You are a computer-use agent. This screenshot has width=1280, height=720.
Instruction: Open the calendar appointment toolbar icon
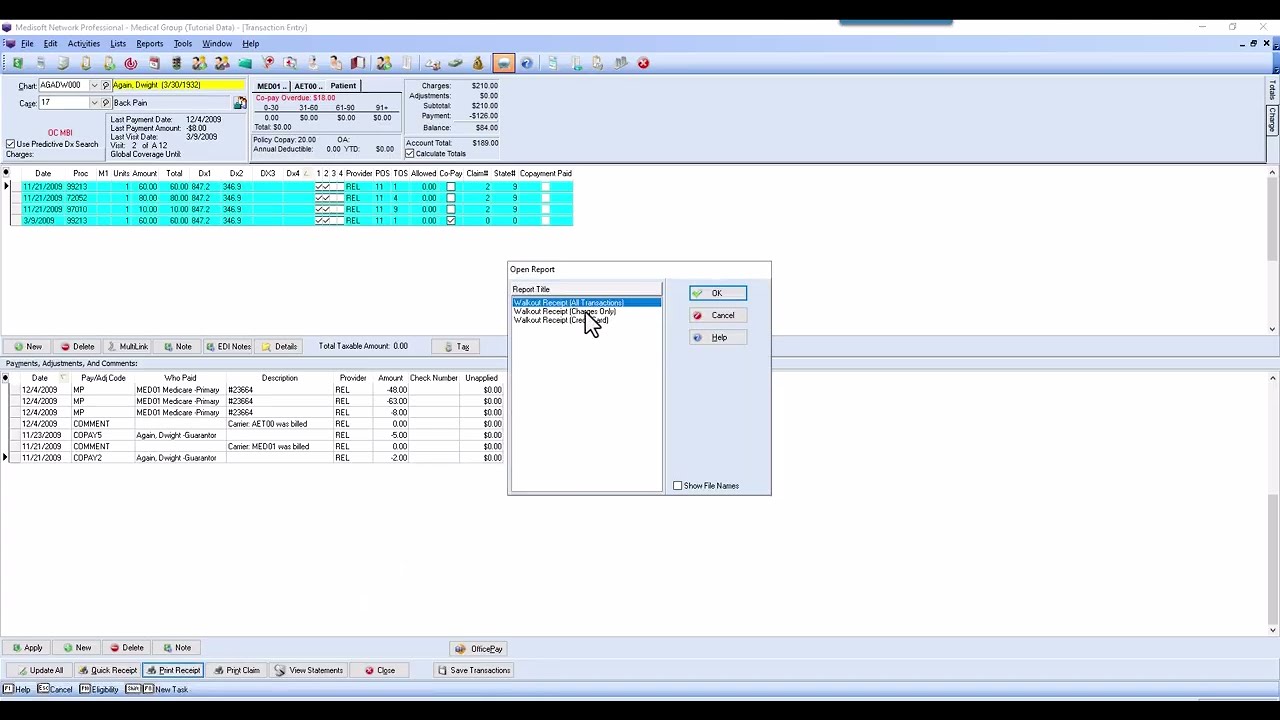pyautogui.click(x=154, y=63)
